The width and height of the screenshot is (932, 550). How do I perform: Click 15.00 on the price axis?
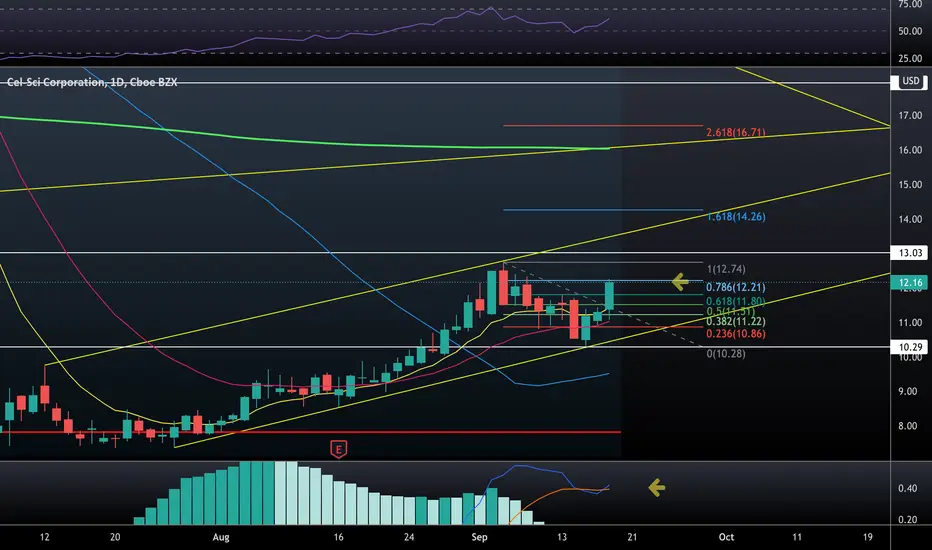coord(910,184)
